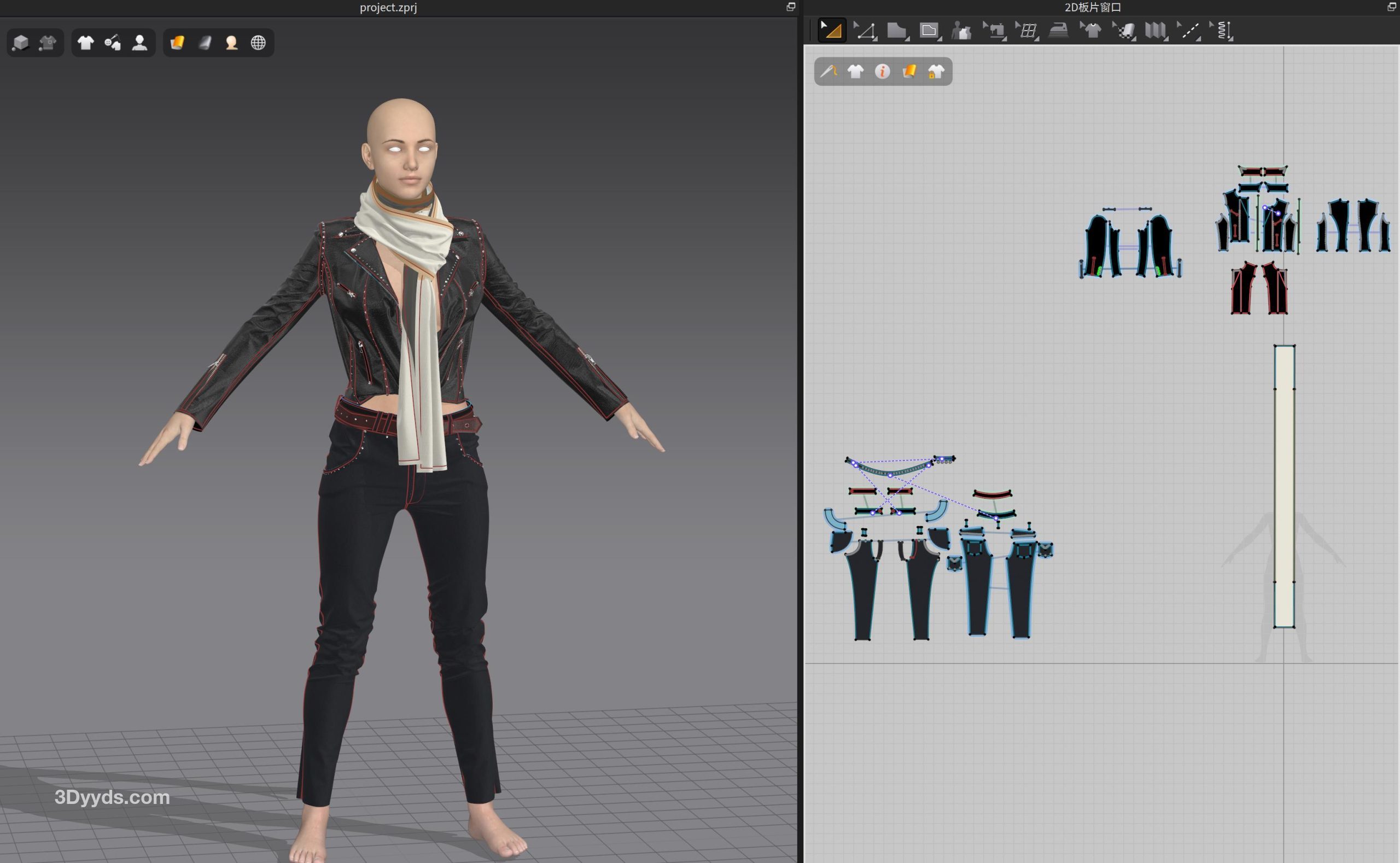Toggle 2D pattern lock T-shirt icon
The height and width of the screenshot is (863, 1400).
tap(936, 72)
